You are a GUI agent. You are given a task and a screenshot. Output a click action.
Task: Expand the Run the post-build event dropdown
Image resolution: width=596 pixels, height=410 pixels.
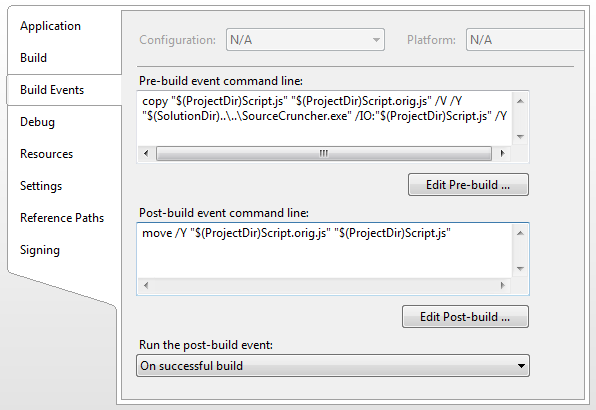333,366
